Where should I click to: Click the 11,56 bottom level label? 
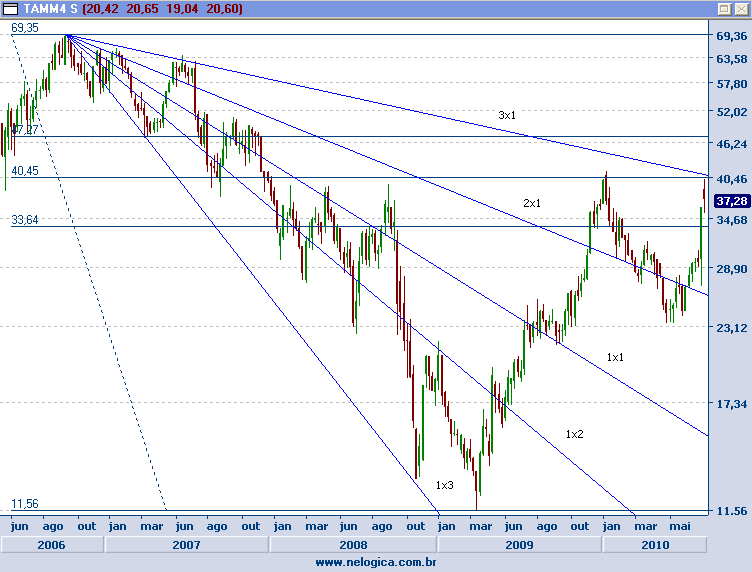coord(25,504)
